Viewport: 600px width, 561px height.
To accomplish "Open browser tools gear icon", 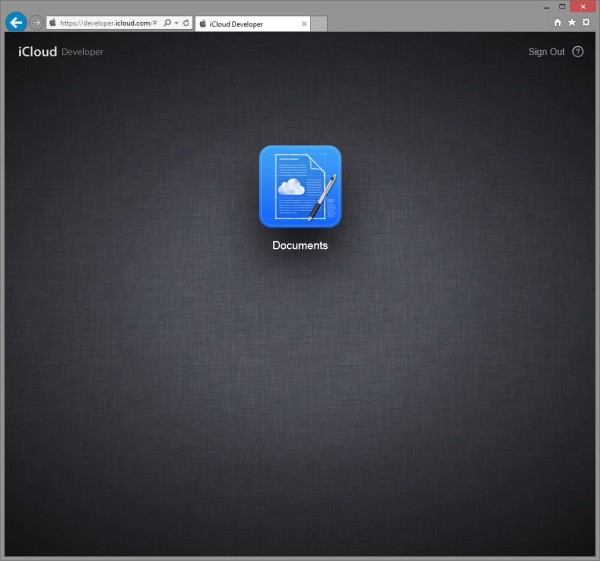I will pos(586,23).
